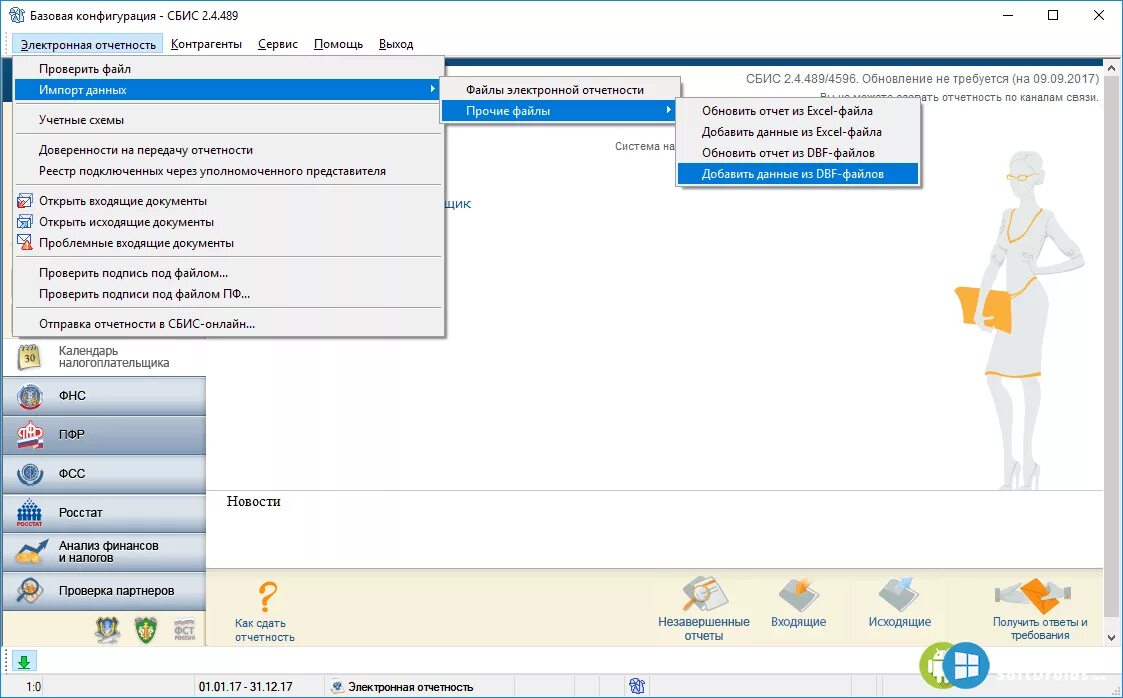Open the Контрагенты menu
Viewport: 1123px width, 698px height.
click(x=206, y=44)
